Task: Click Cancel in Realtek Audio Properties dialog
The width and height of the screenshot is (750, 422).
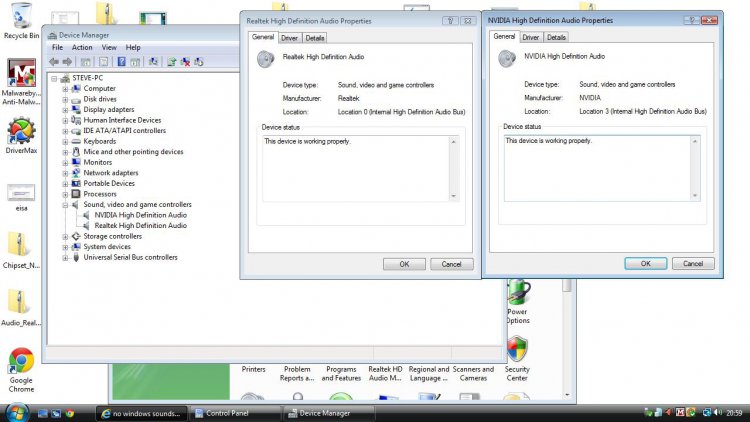Action: 452,264
